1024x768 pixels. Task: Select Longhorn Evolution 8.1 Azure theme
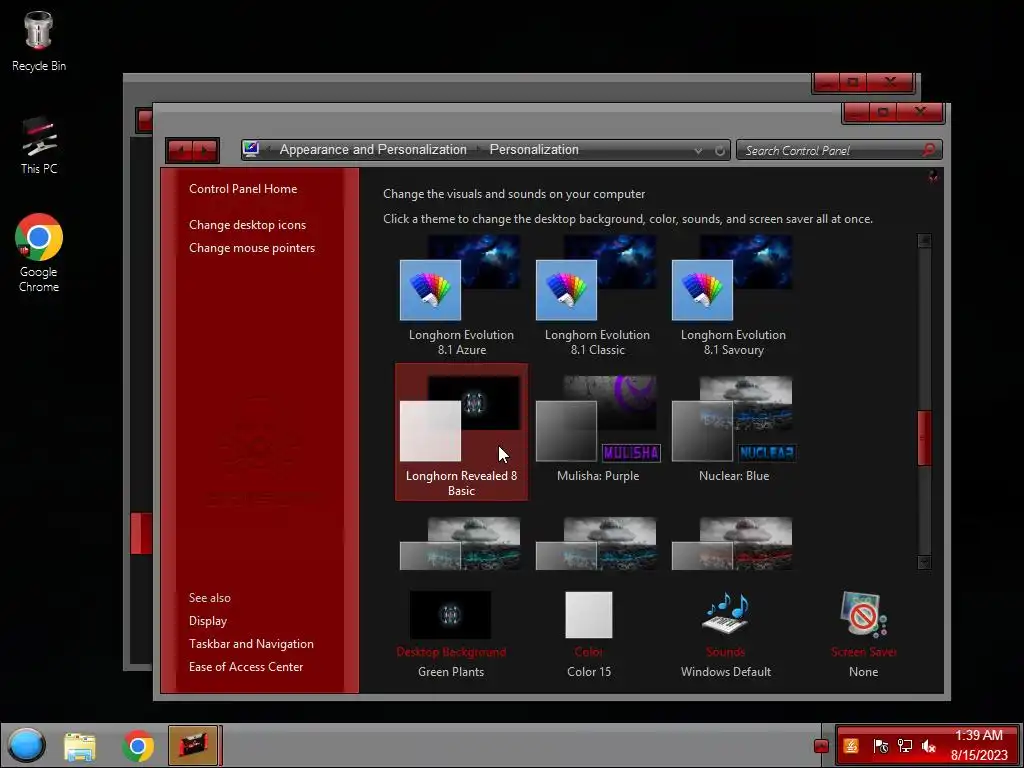(x=461, y=296)
